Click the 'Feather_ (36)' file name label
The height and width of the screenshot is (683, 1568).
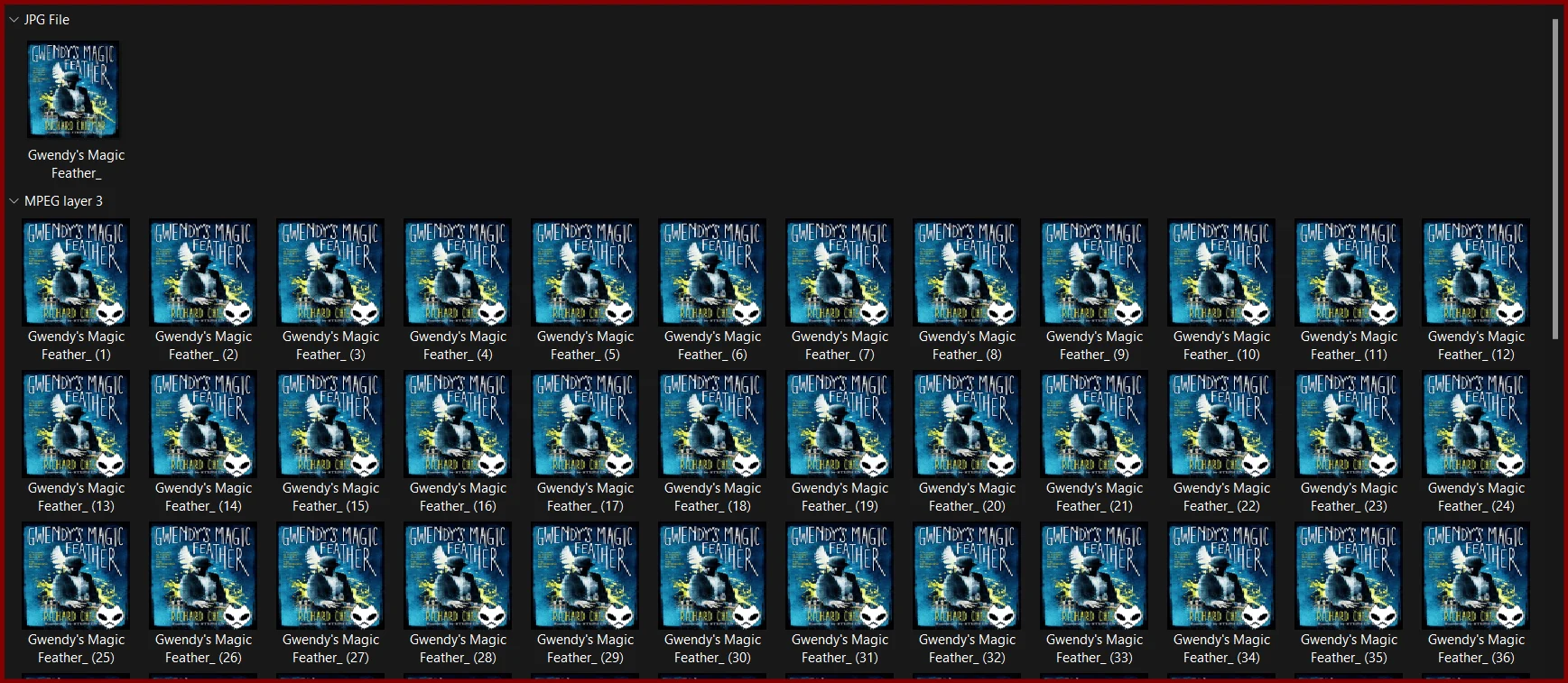pos(1476,658)
